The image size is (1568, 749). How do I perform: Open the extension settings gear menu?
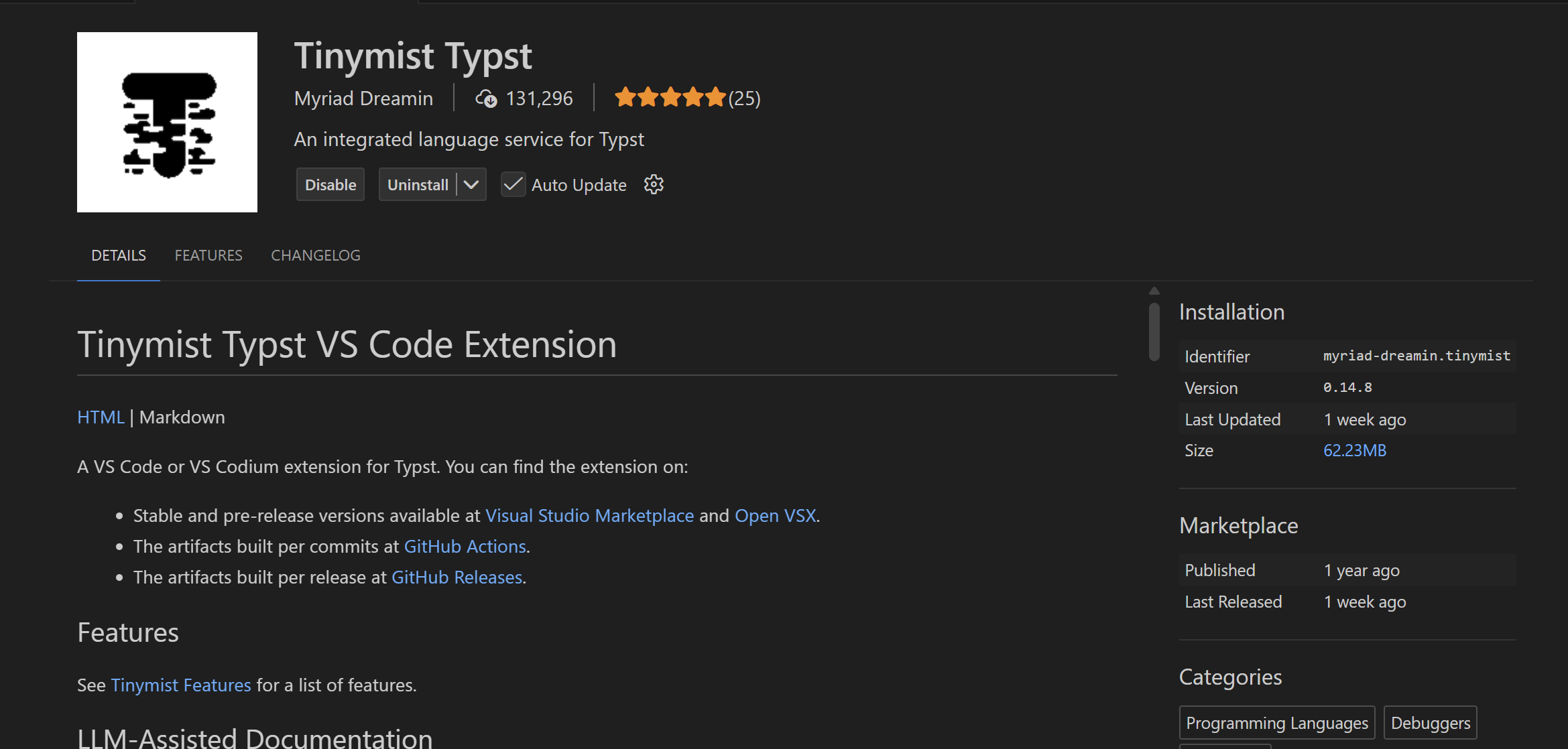click(654, 184)
